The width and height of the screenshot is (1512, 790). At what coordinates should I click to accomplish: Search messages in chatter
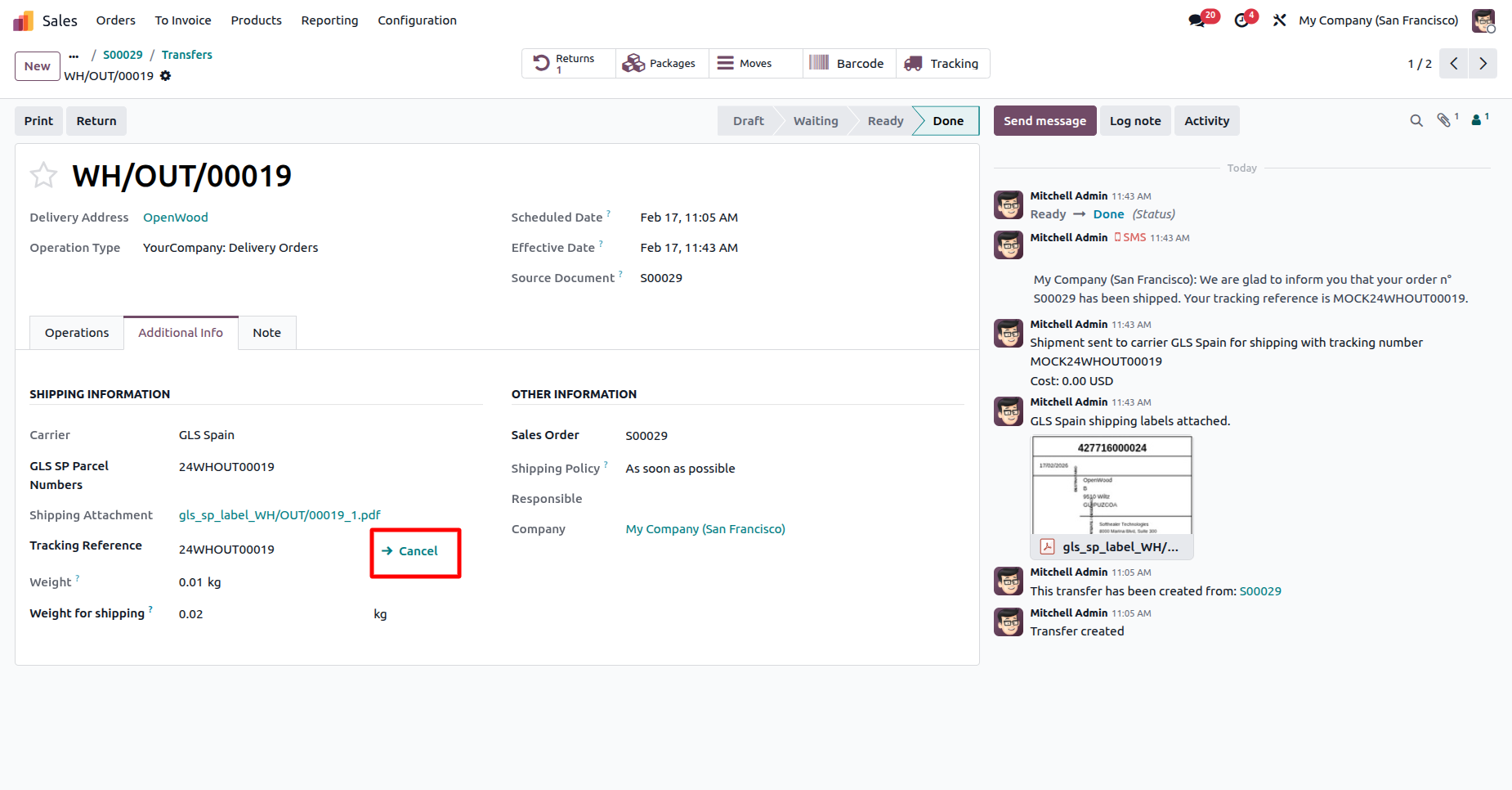(x=1416, y=121)
